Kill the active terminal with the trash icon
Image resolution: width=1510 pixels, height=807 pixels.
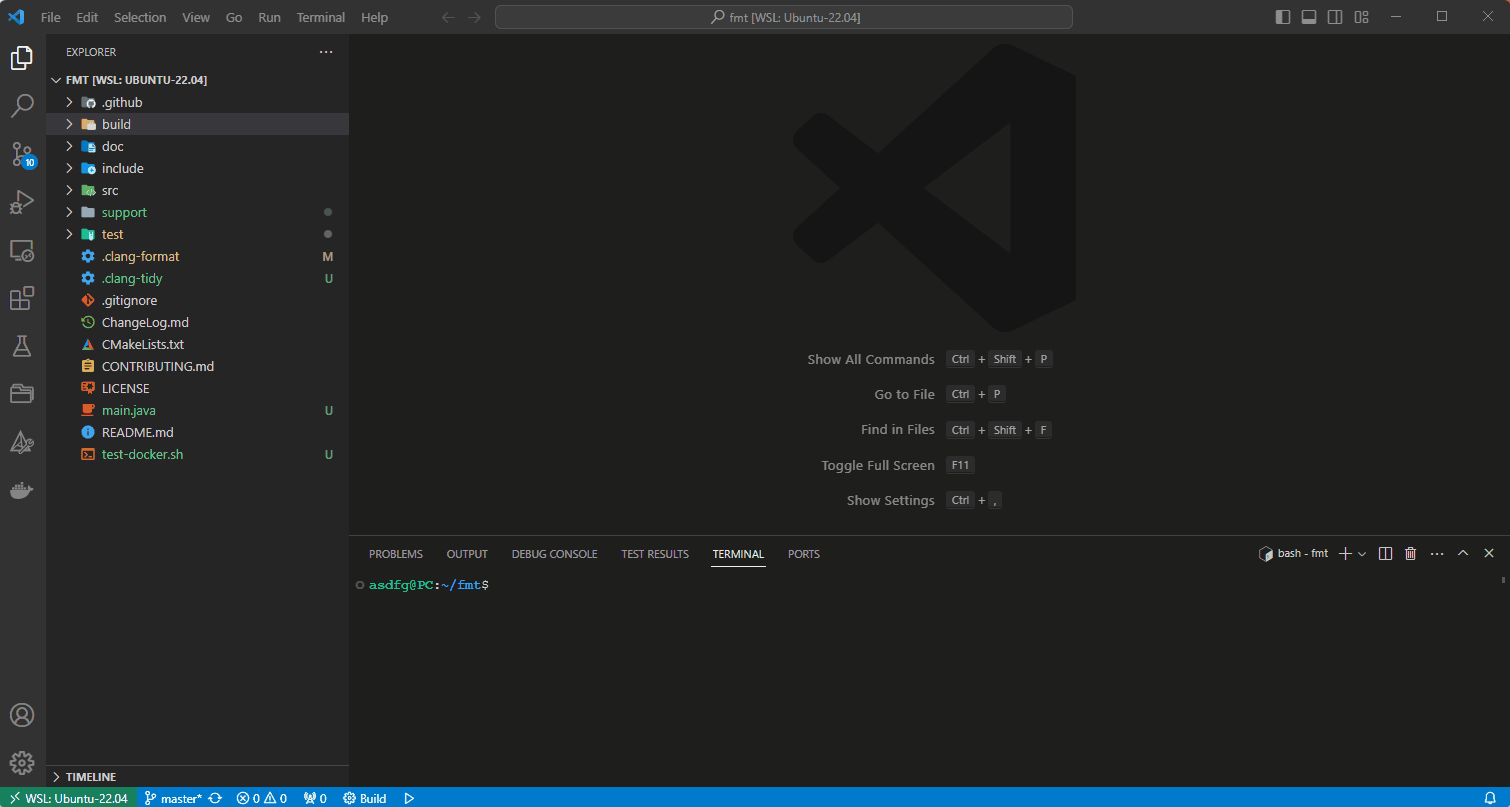coord(1410,553)
